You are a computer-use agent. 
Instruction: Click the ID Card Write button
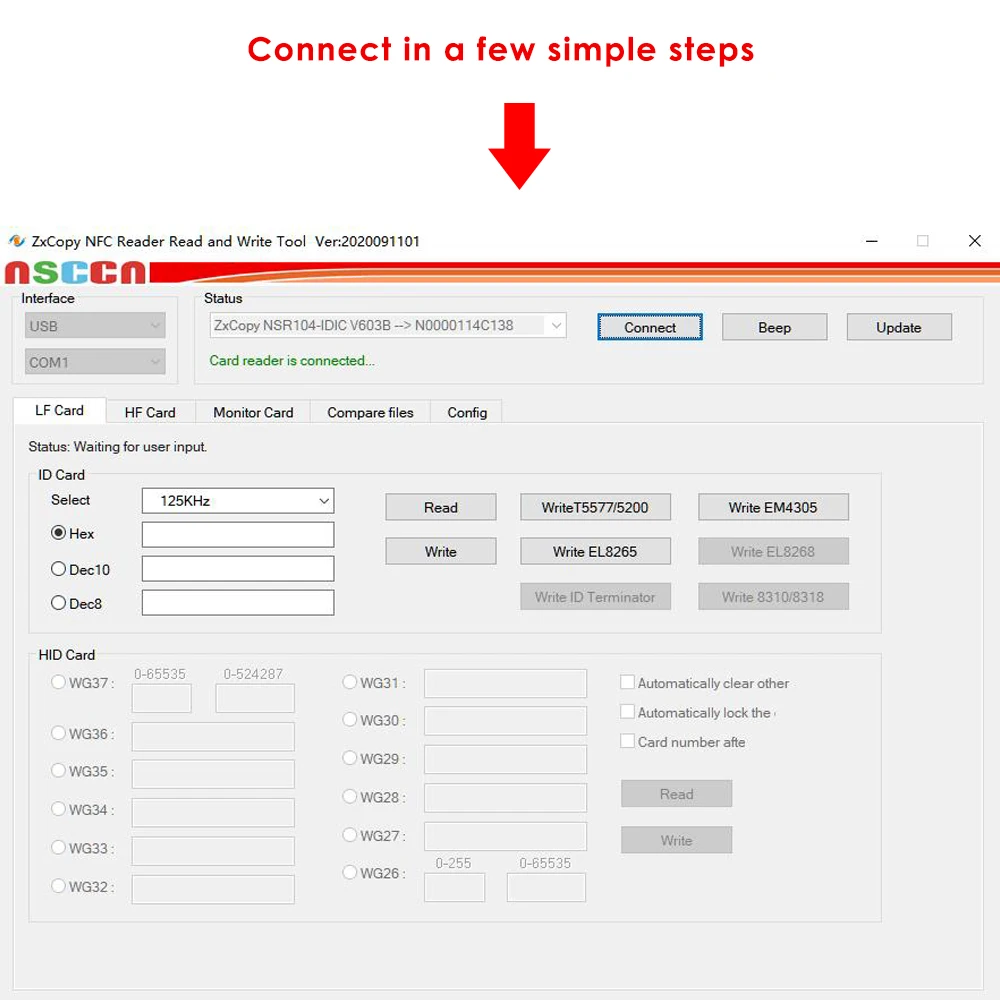click(x=441, y=552)
